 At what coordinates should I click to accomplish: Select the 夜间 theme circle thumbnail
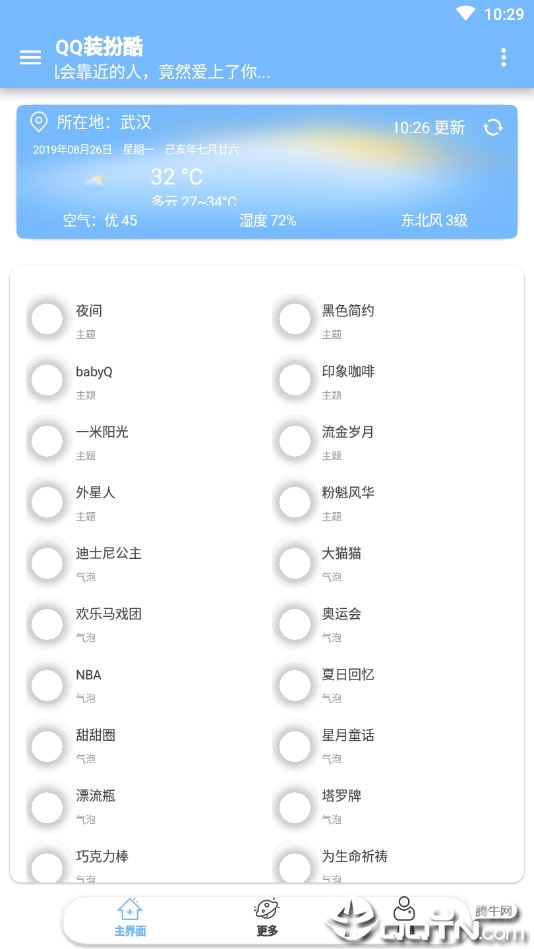(47, 319)
